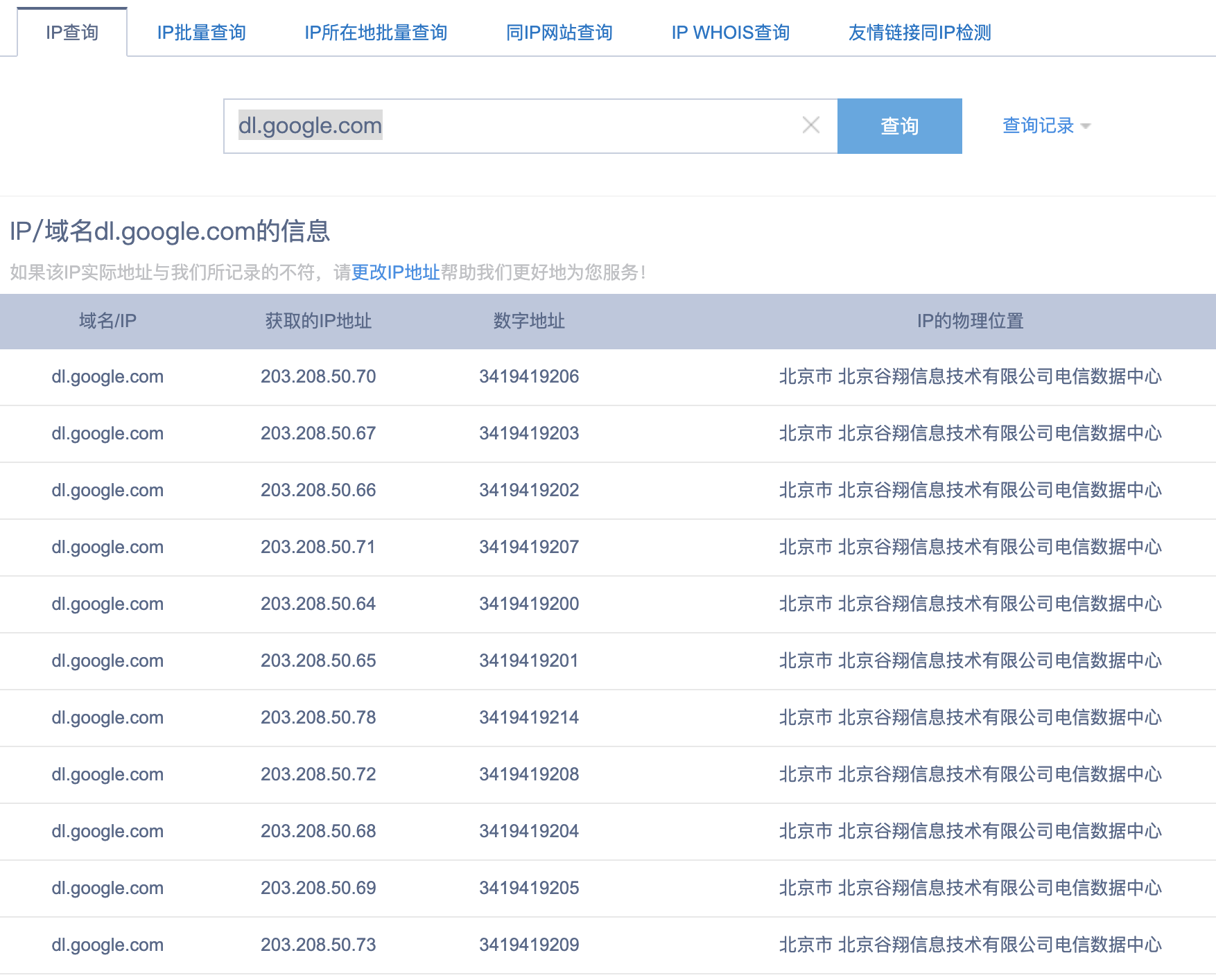Click the 域名/IP column header
The image size is (1216, 980).
tap(107, 321)
